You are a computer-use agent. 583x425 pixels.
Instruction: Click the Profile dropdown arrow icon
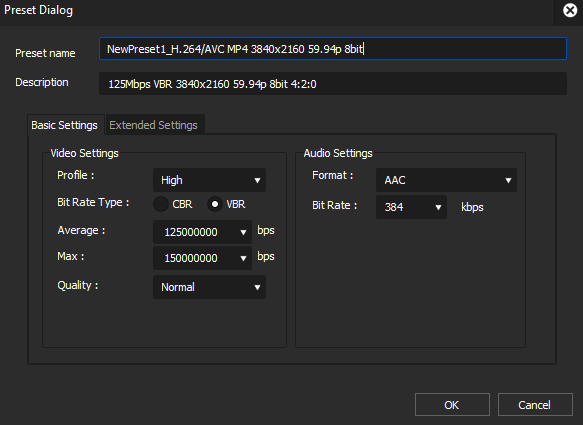coord(257,180)
